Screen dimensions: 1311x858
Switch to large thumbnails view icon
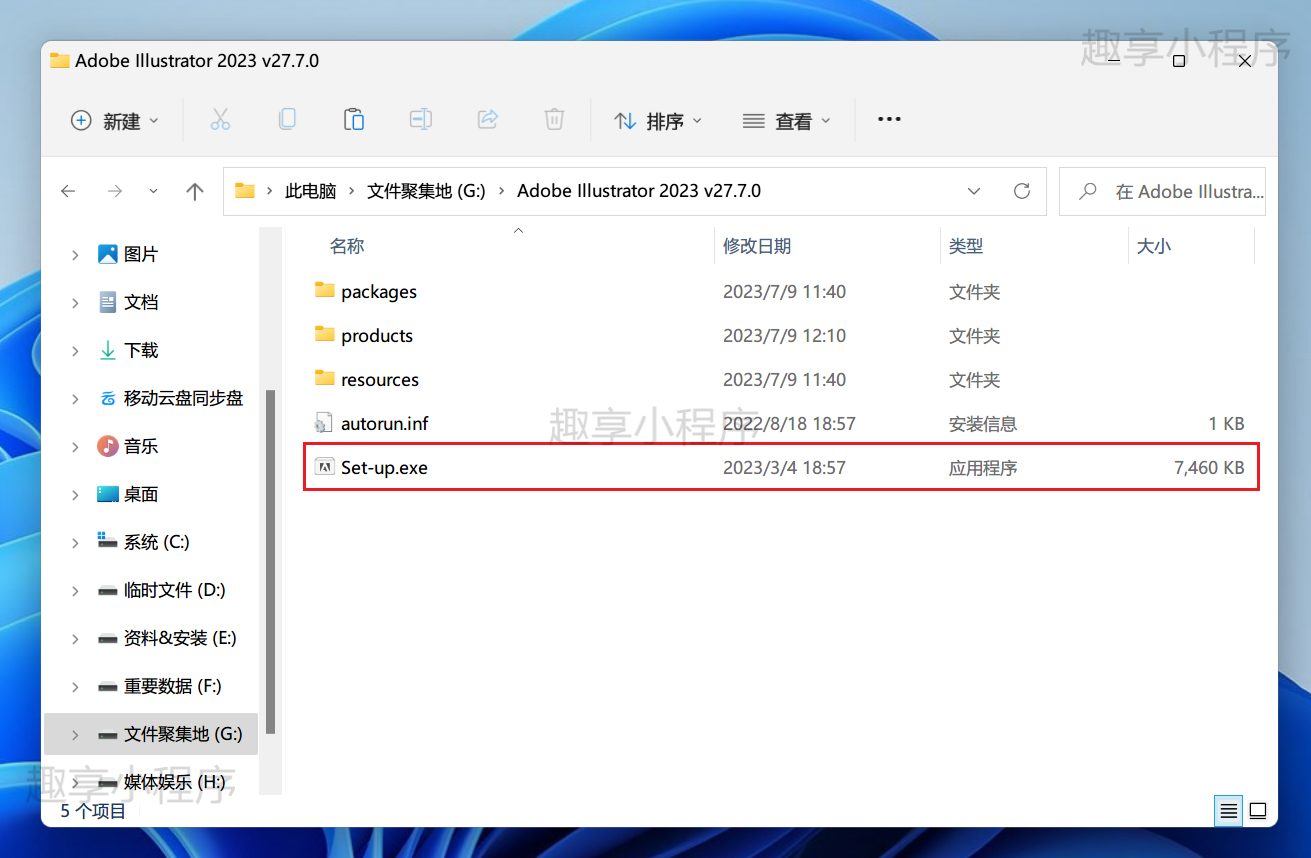pos(1258,810)
